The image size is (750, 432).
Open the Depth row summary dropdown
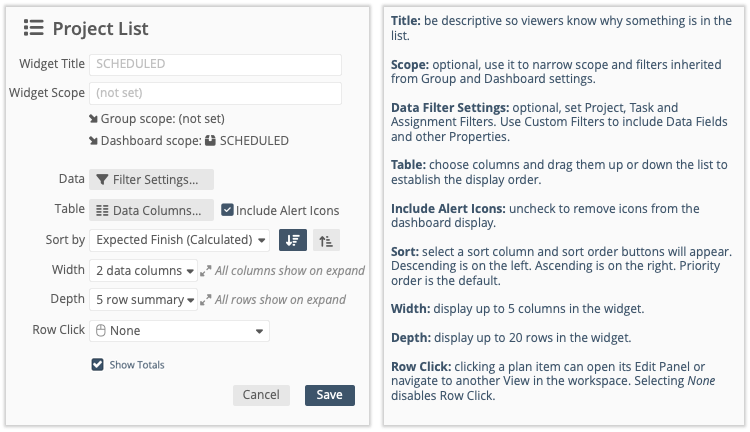pos(144,300)
